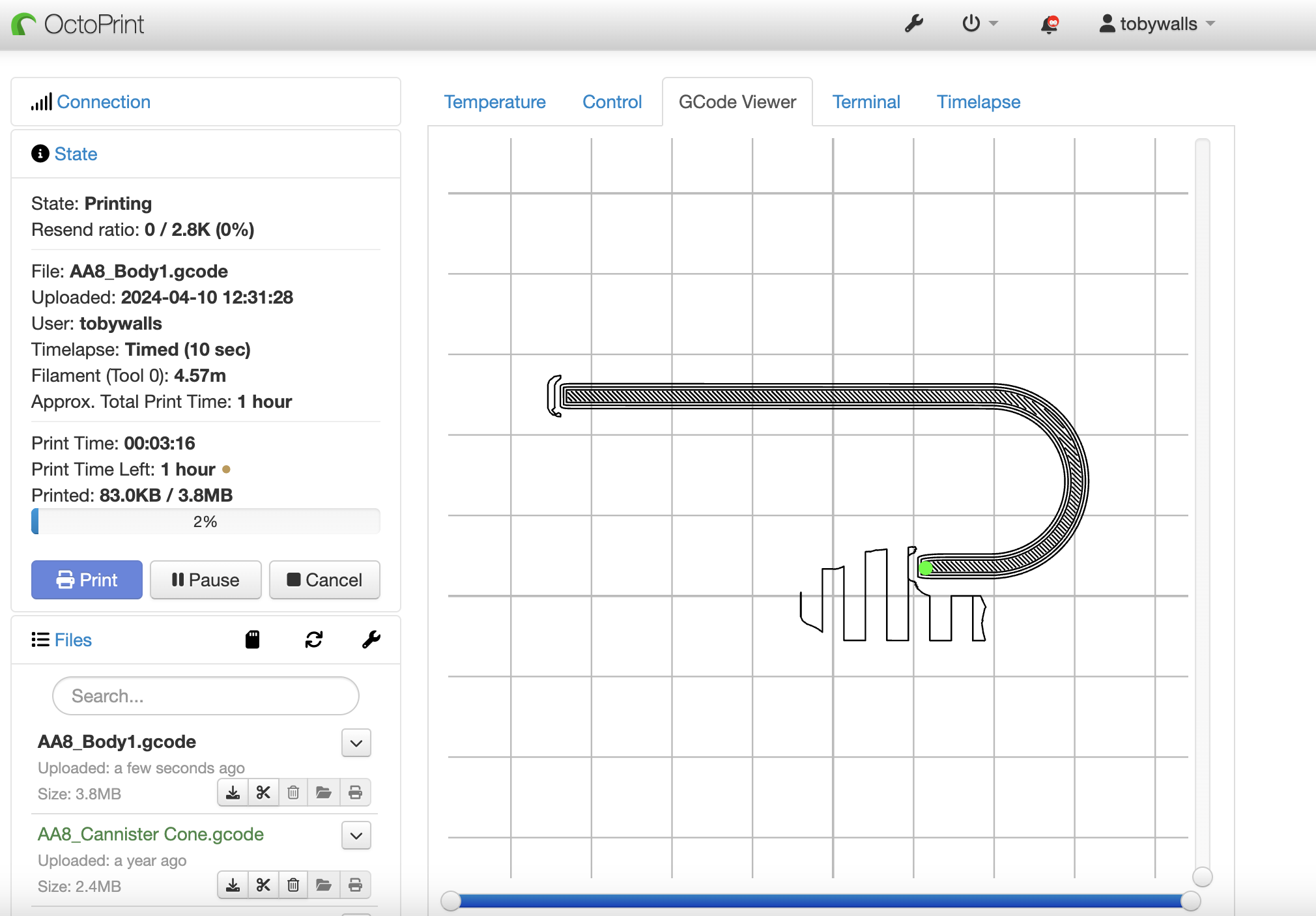Click the 2% print progress bar
1316x916 pixels.
tap(205, 521)
